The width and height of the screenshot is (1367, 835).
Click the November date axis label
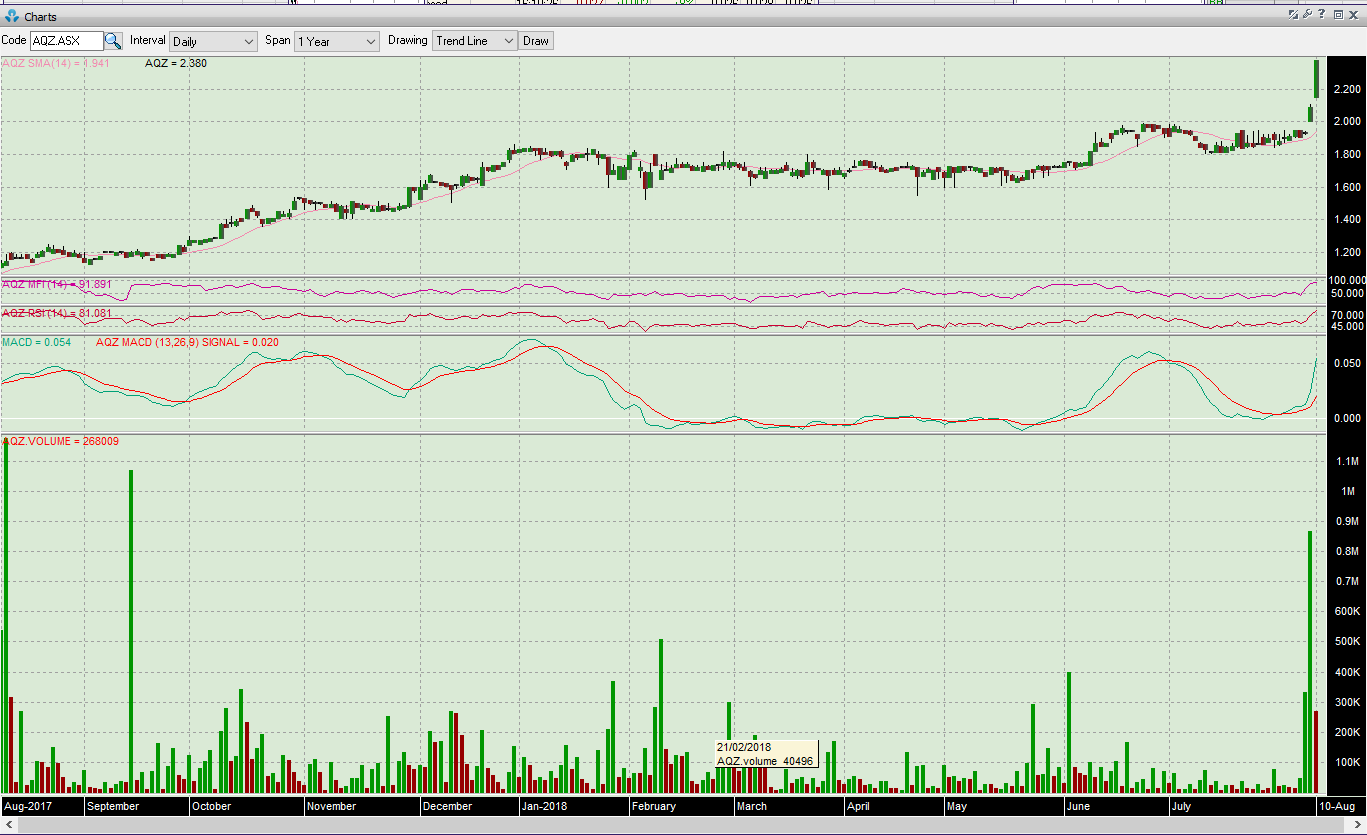click(x=331, y=806)
